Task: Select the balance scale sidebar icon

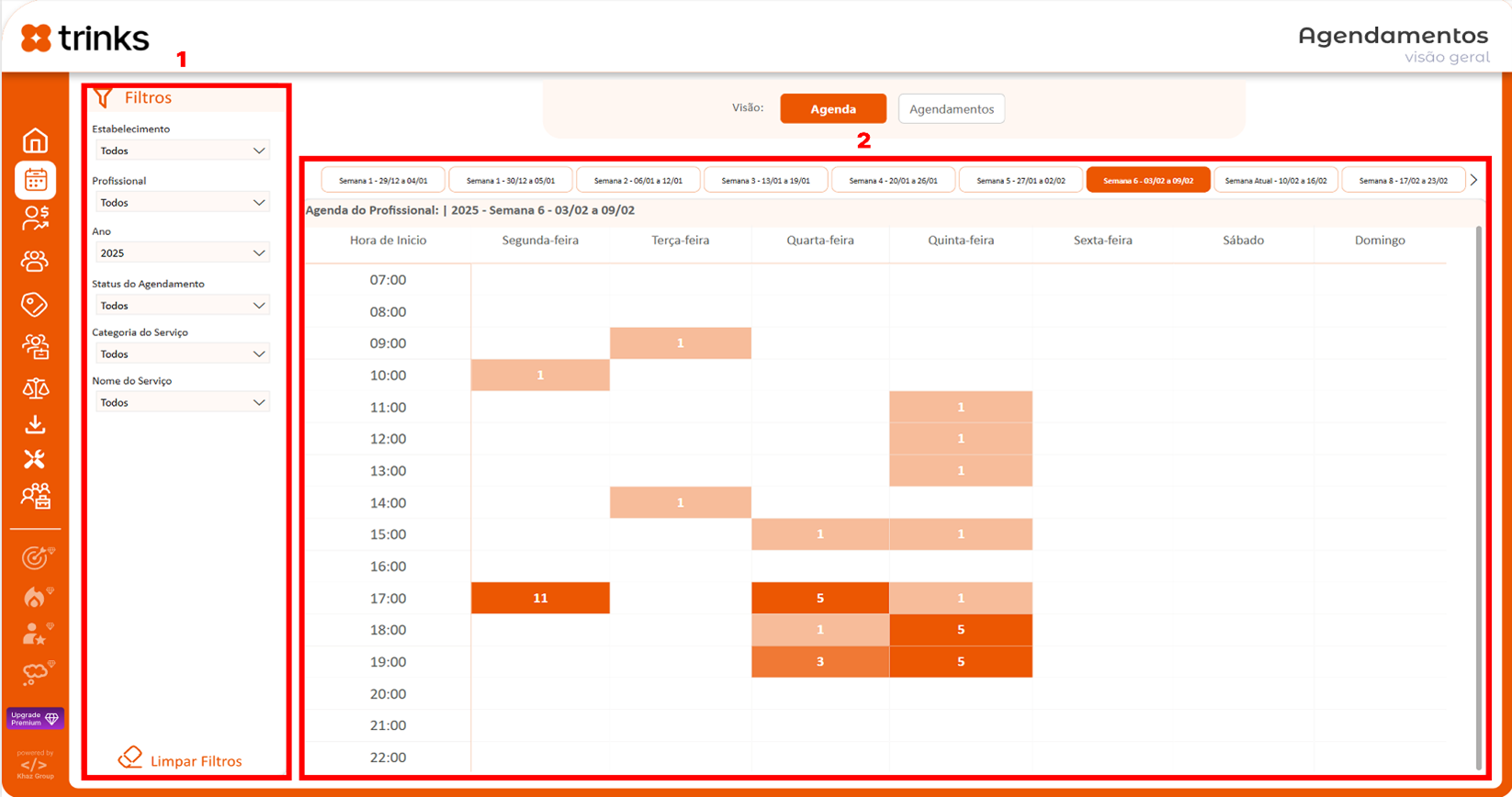Action: point(35,388)
